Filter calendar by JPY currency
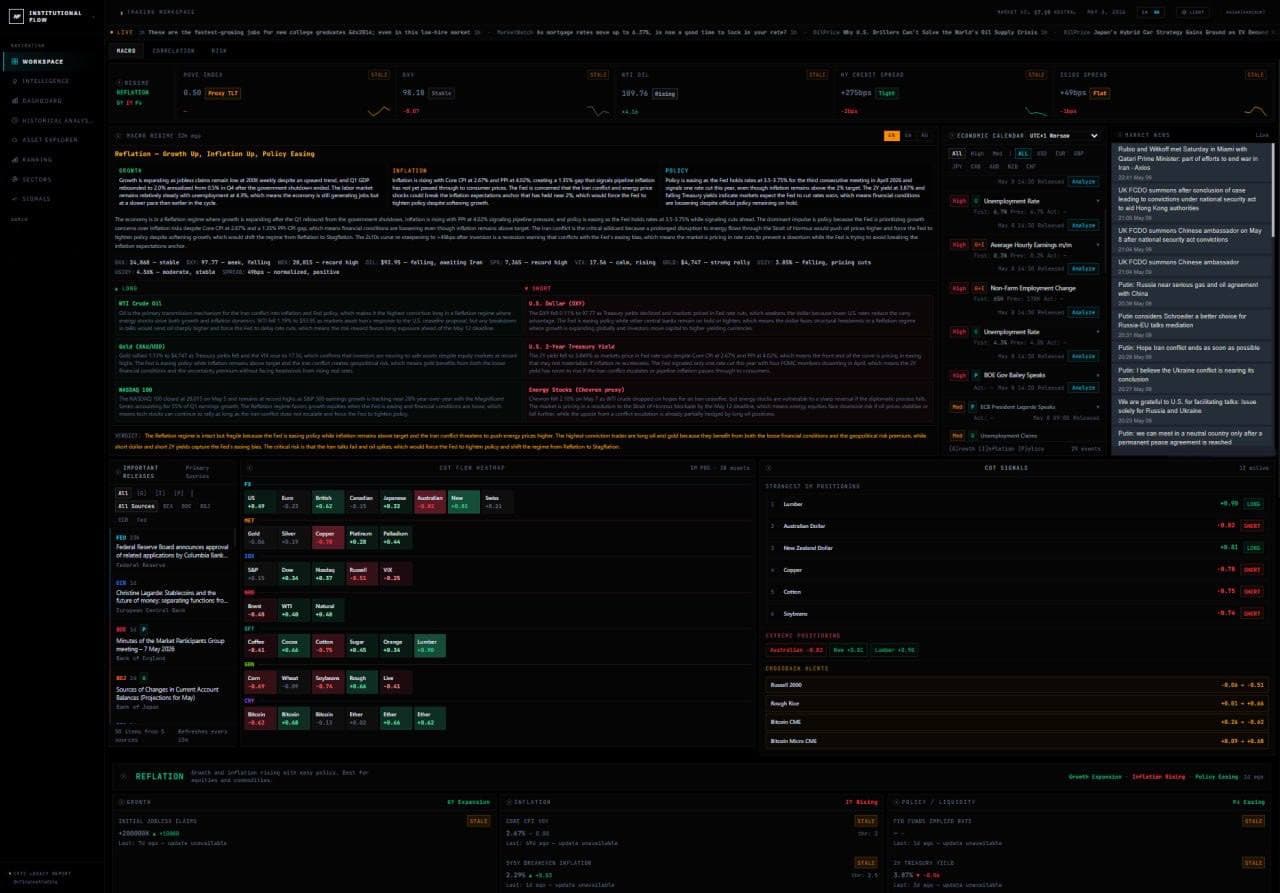This screenshot has height=893, width=1280. coord(958,166)
